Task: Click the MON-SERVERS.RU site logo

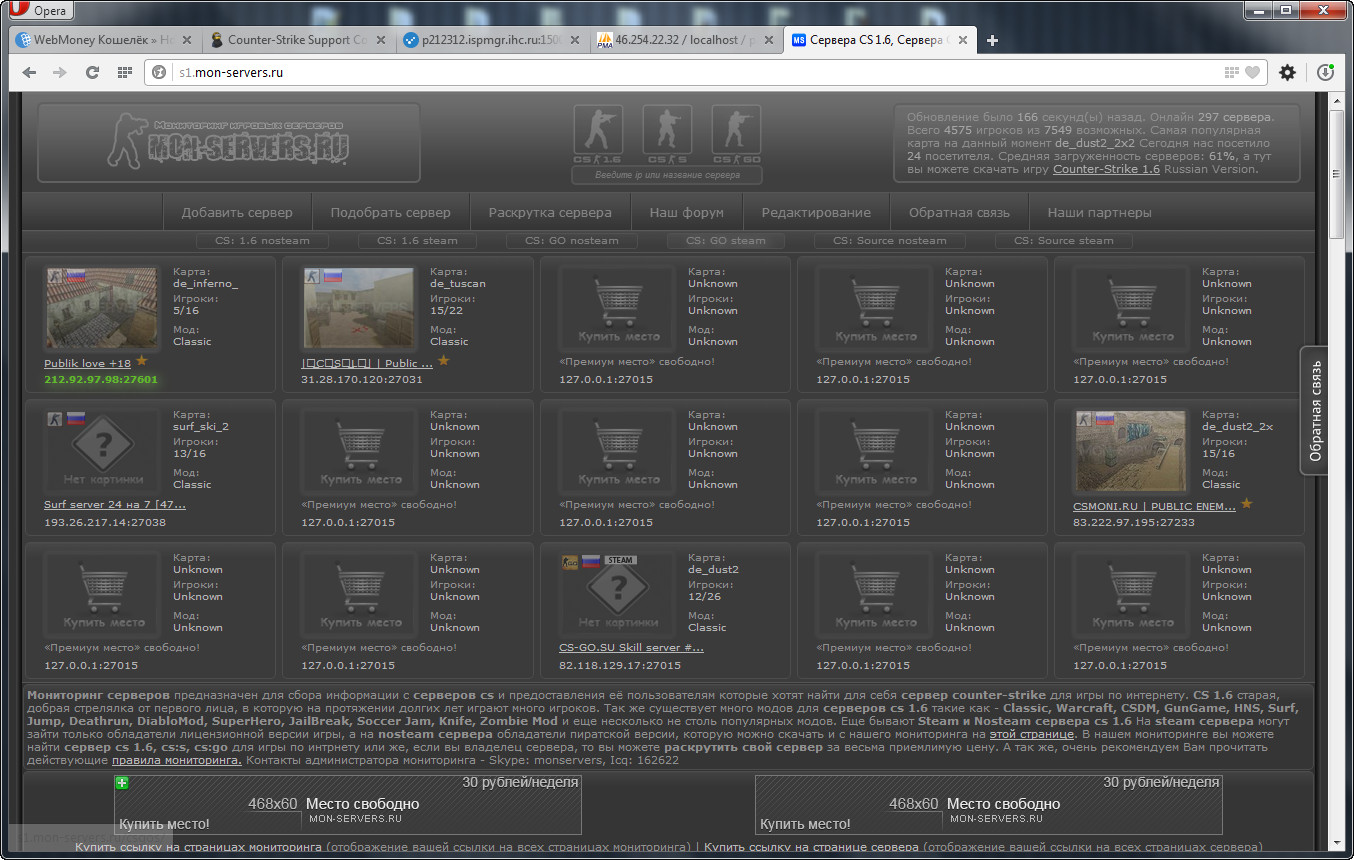Action: (228, 142)
